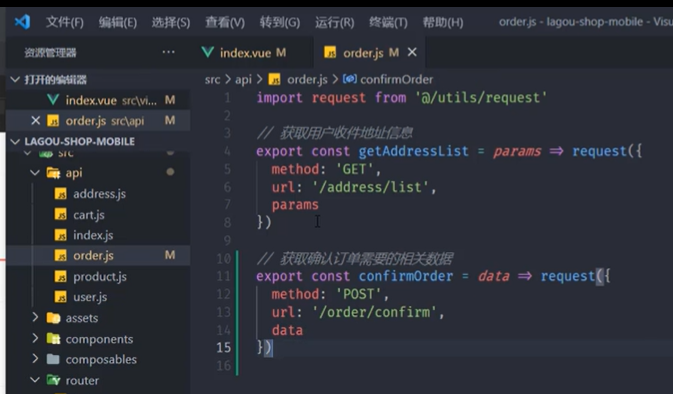Click '@/utils/request' import string
This screenshot has height=394, width=673.
(481, 98)
